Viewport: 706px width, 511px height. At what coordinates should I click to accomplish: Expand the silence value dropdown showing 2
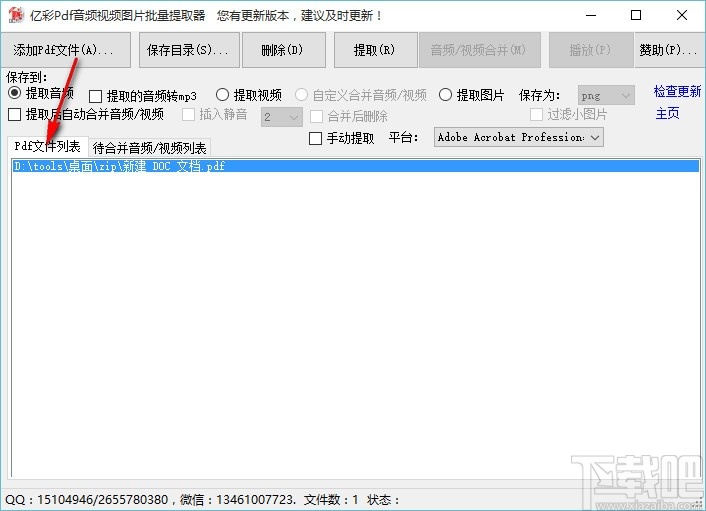[282, 117]
